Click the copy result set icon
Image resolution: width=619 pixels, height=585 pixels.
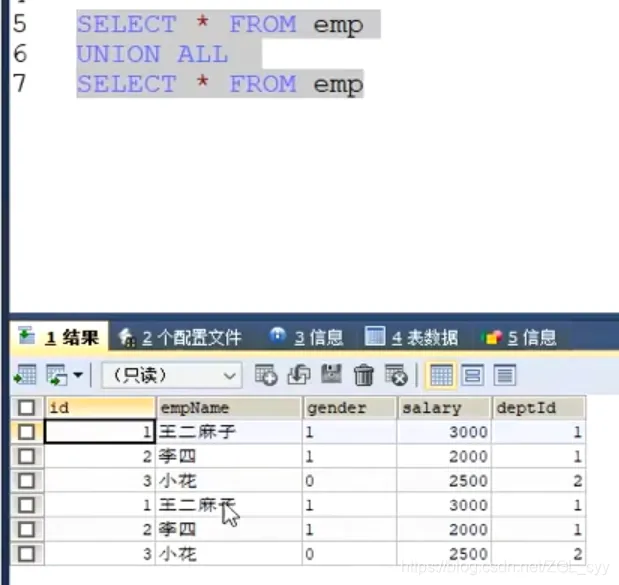point(56,375)
